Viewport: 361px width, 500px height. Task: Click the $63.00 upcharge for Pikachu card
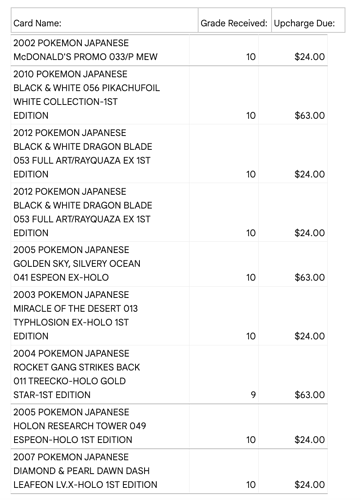coord(310,116)
